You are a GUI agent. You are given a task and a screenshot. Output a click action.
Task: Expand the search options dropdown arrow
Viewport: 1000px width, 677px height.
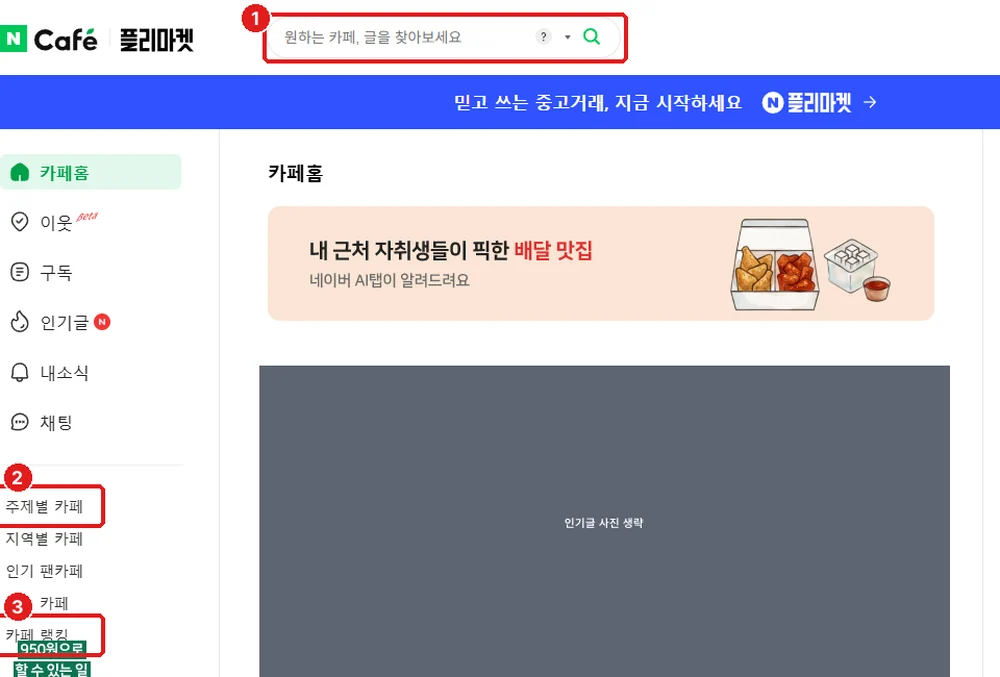tap(567, 37)
